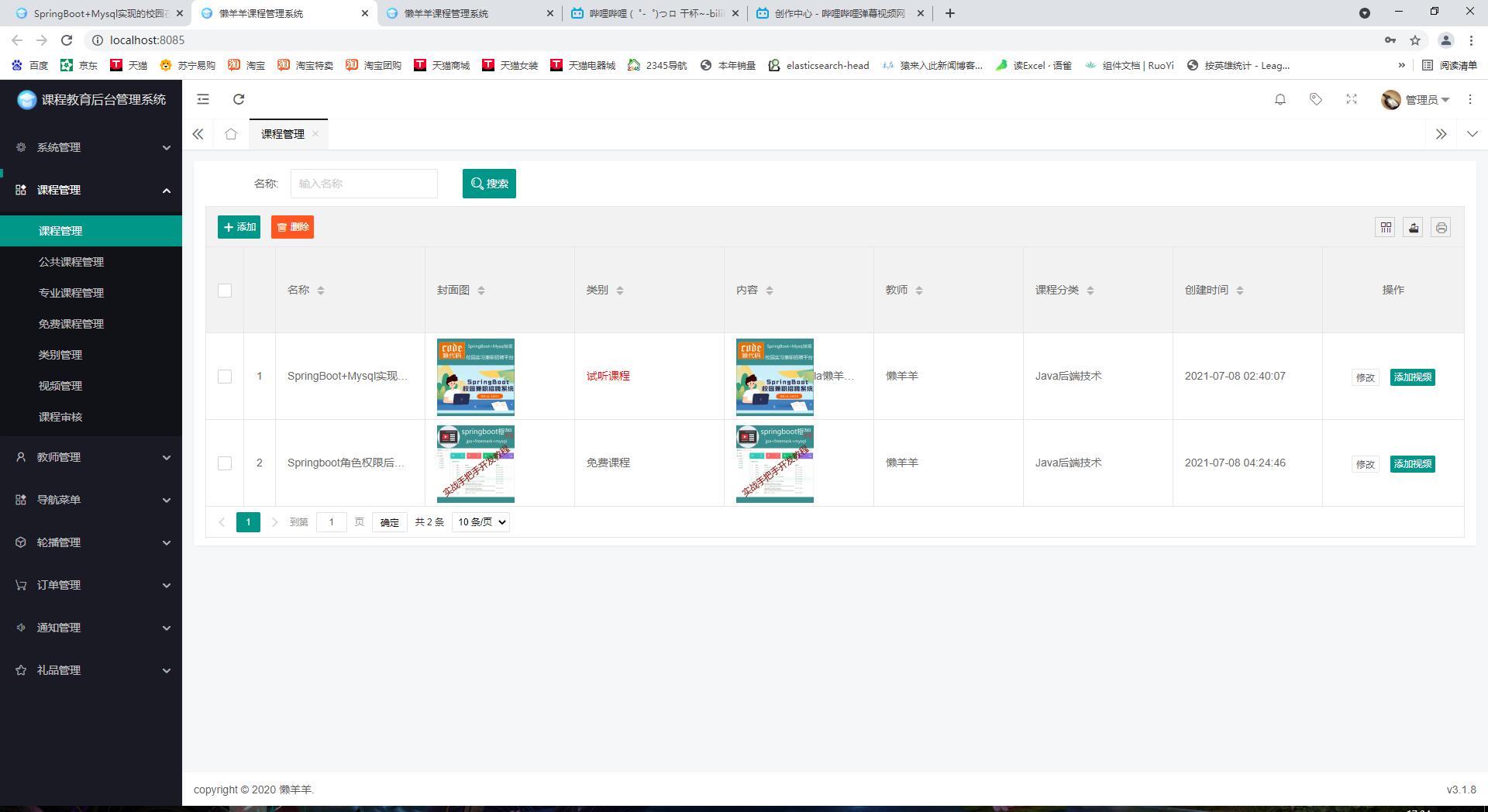Expand the 系统管理 sidebar menu
Image resolution: width=1488 pixels, height=812 pixels.
pyautogui.click(x=91, y=147)
